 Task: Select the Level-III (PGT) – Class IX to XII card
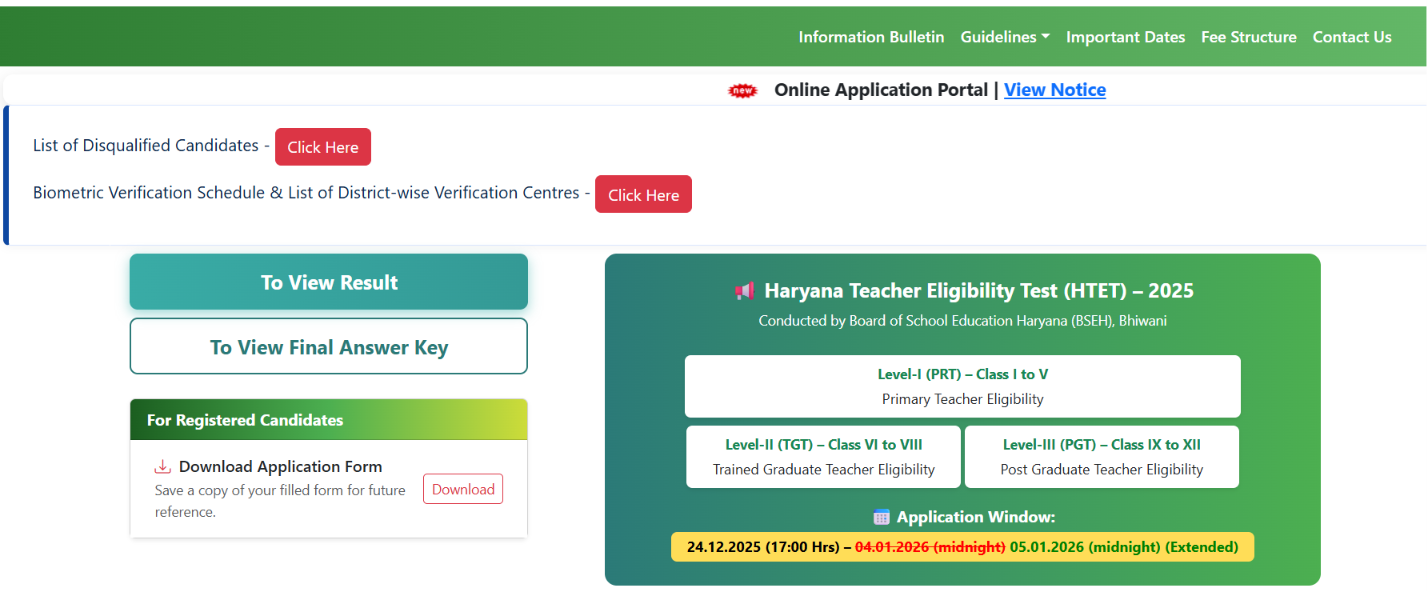(1102, 457)
